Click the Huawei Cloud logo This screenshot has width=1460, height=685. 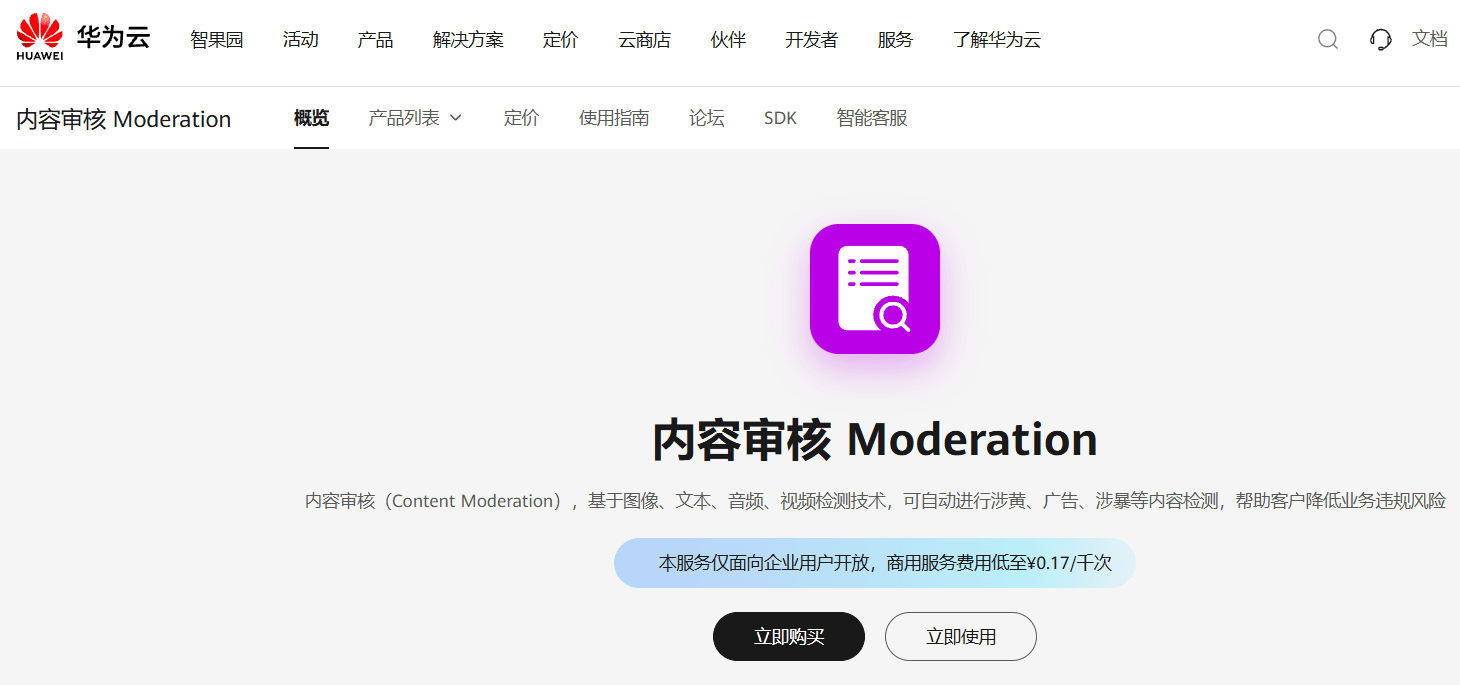(83, 39)
